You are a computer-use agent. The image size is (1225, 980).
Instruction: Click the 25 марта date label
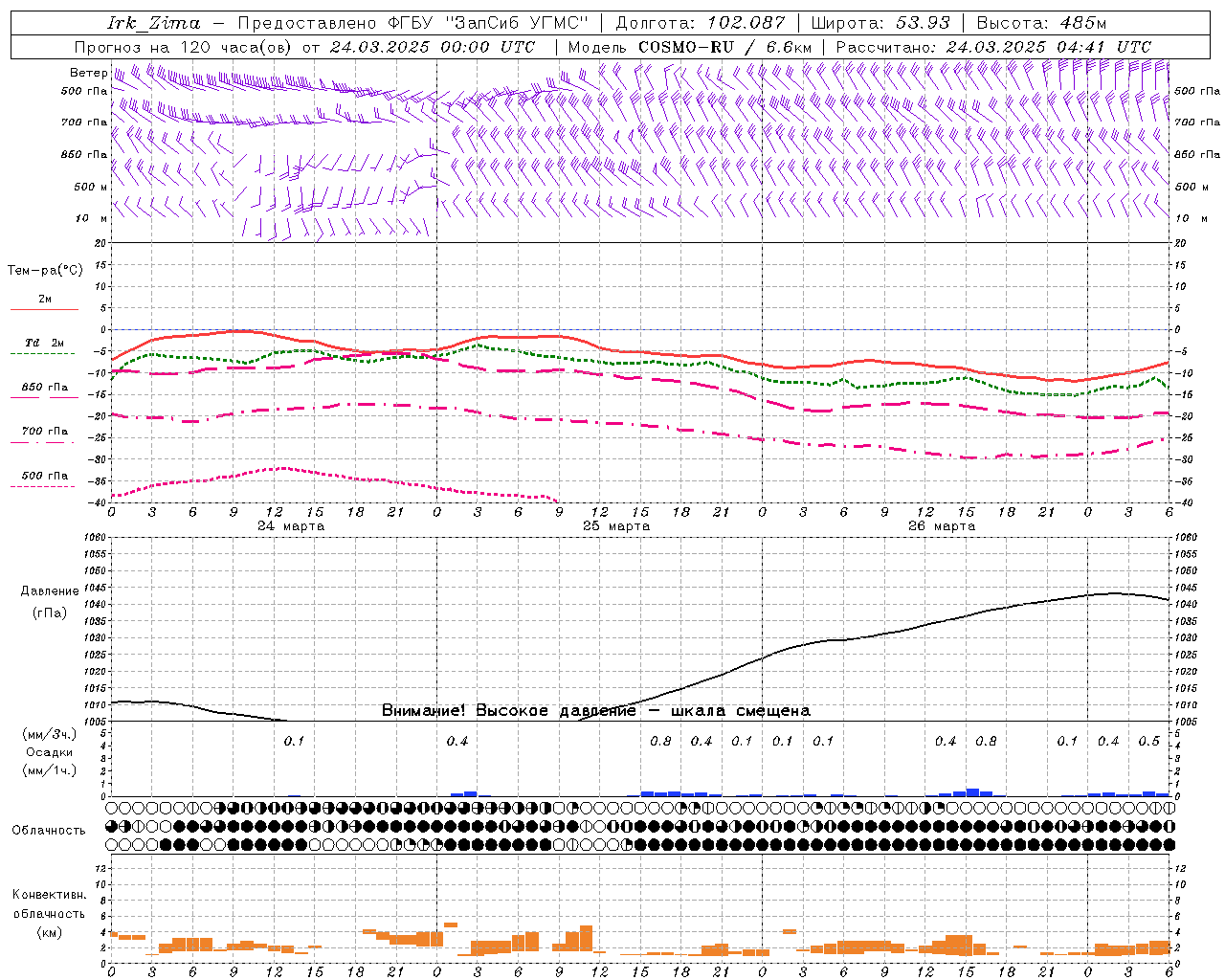pyautogui.click(x=616, y=526)
